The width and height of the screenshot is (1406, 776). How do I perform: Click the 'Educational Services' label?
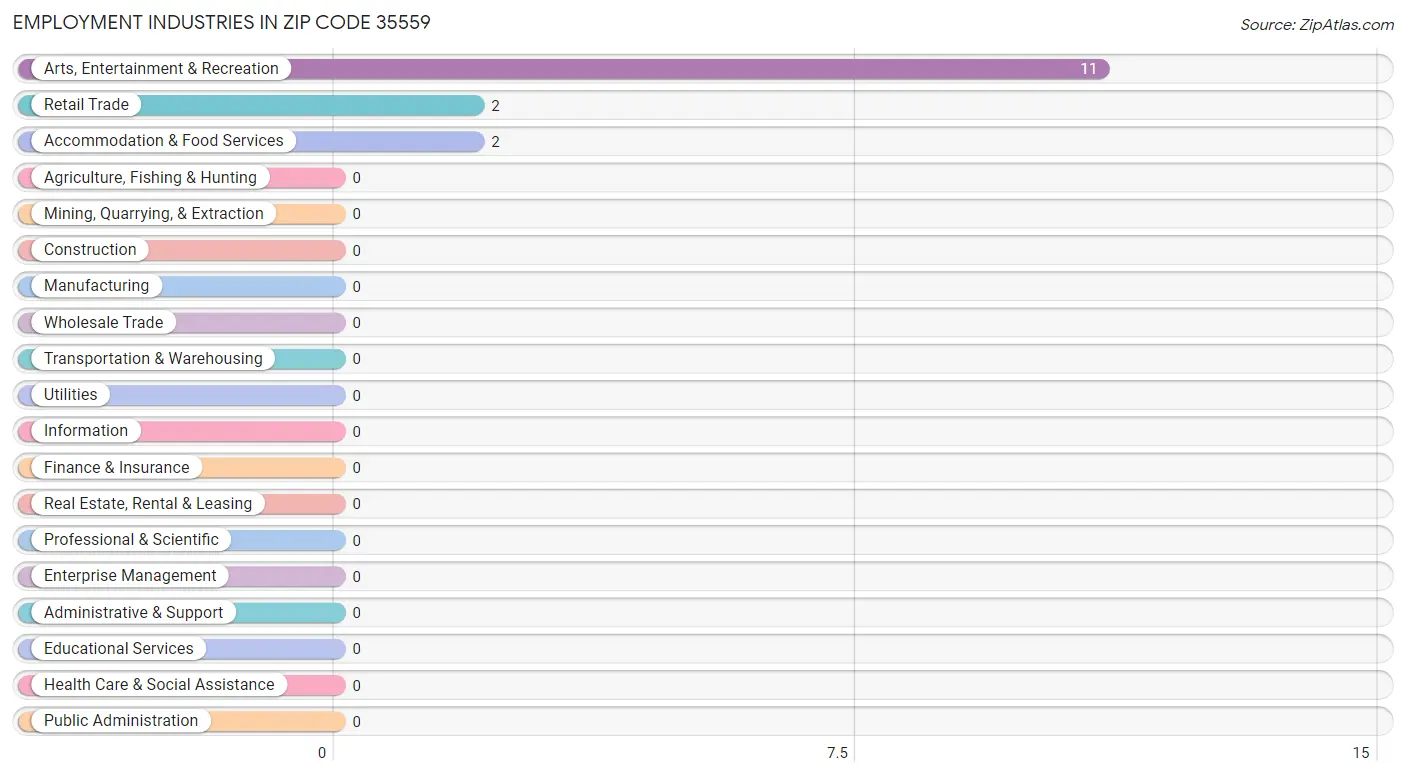[119, 649]
